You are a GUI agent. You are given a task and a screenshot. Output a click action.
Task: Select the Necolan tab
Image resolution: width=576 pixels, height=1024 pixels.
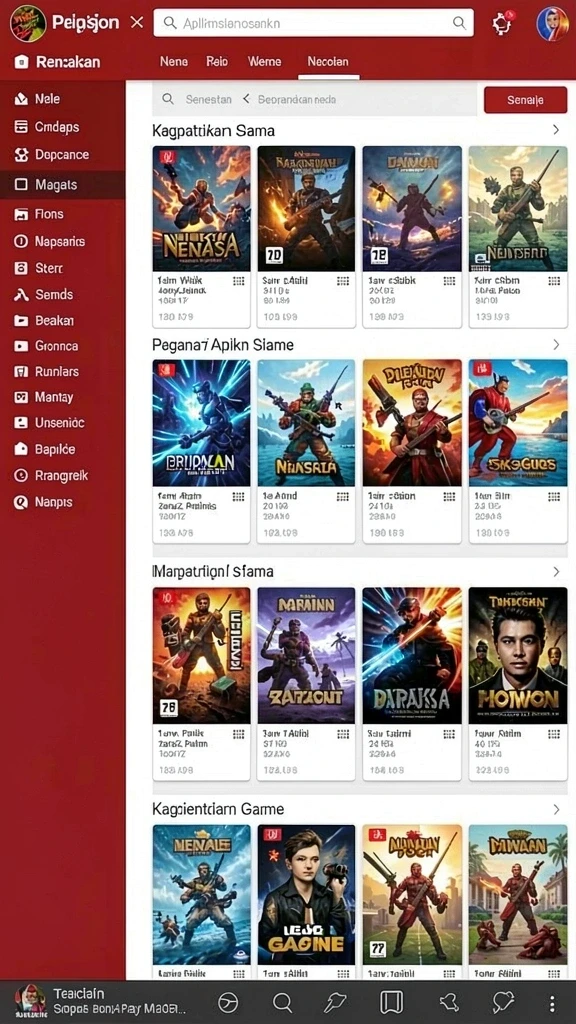coord(328,61)
